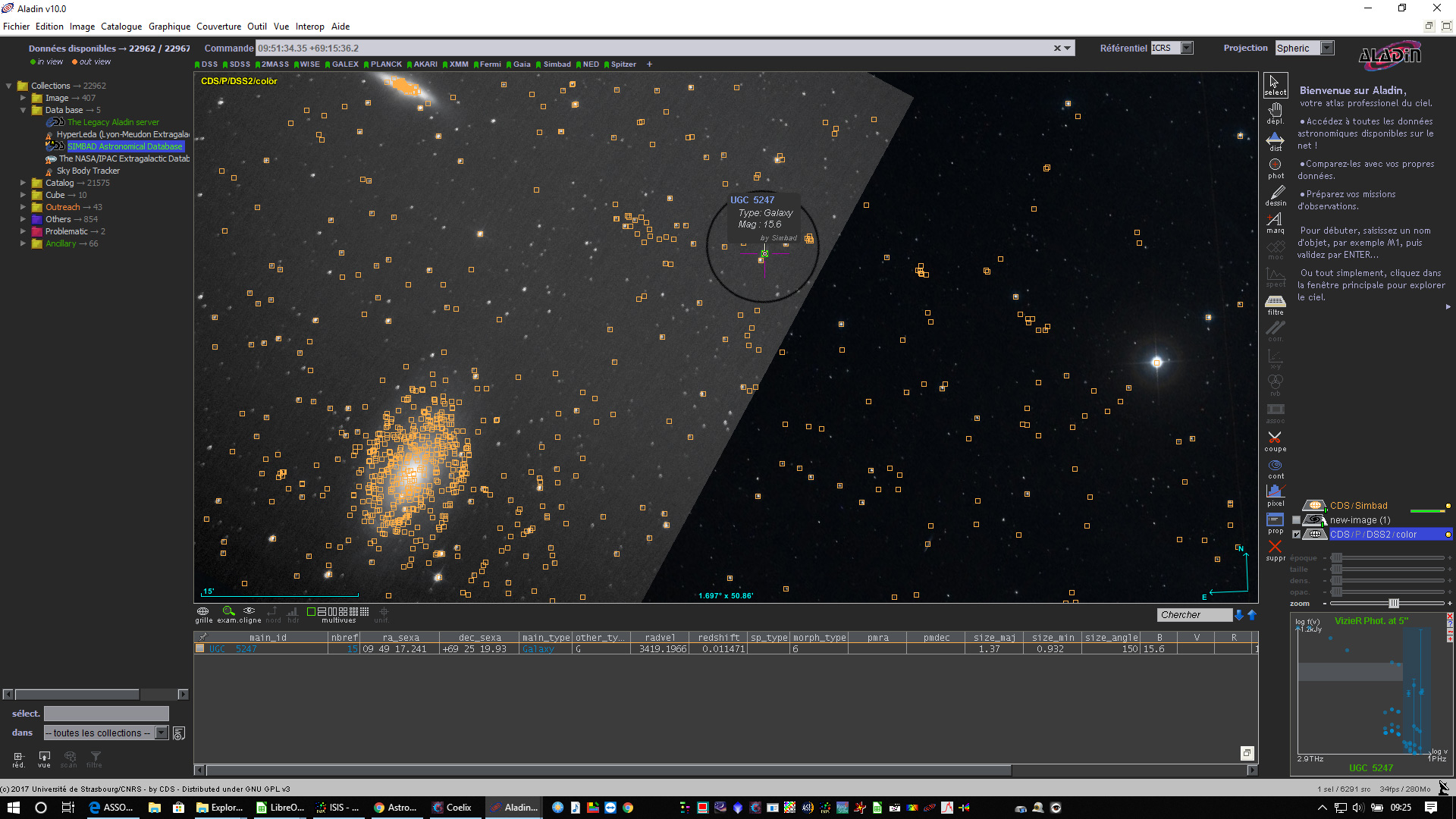Open the pixel histogram tool
This screenshot has height=819, width=1456.
point(1275,496)
